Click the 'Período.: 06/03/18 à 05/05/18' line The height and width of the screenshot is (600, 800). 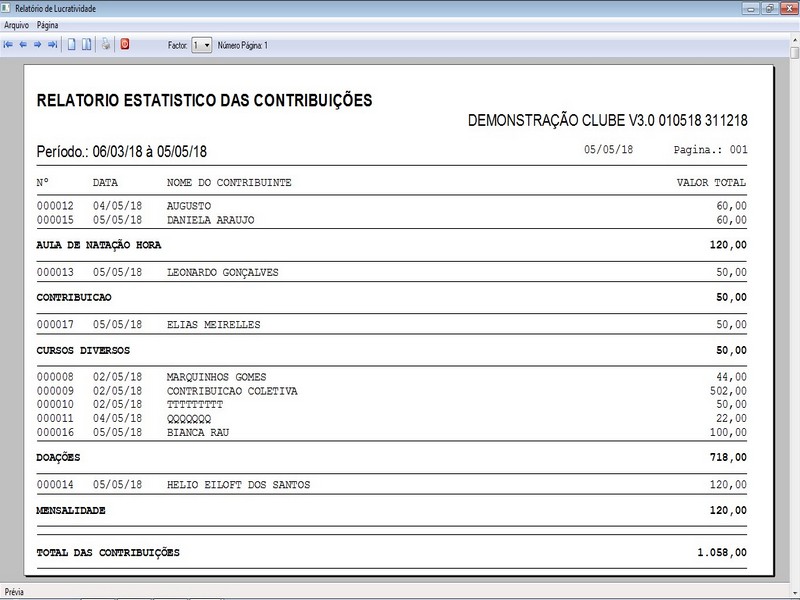tap(121, 152)
